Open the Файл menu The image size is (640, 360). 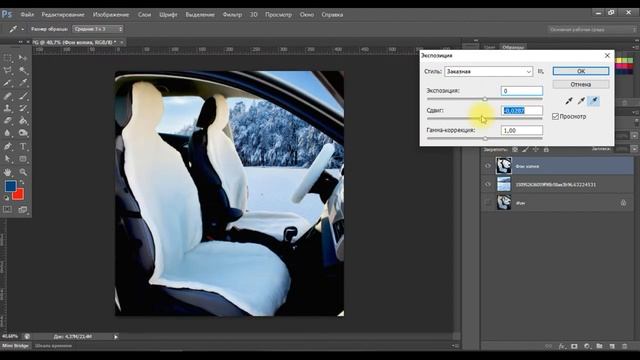27,14
